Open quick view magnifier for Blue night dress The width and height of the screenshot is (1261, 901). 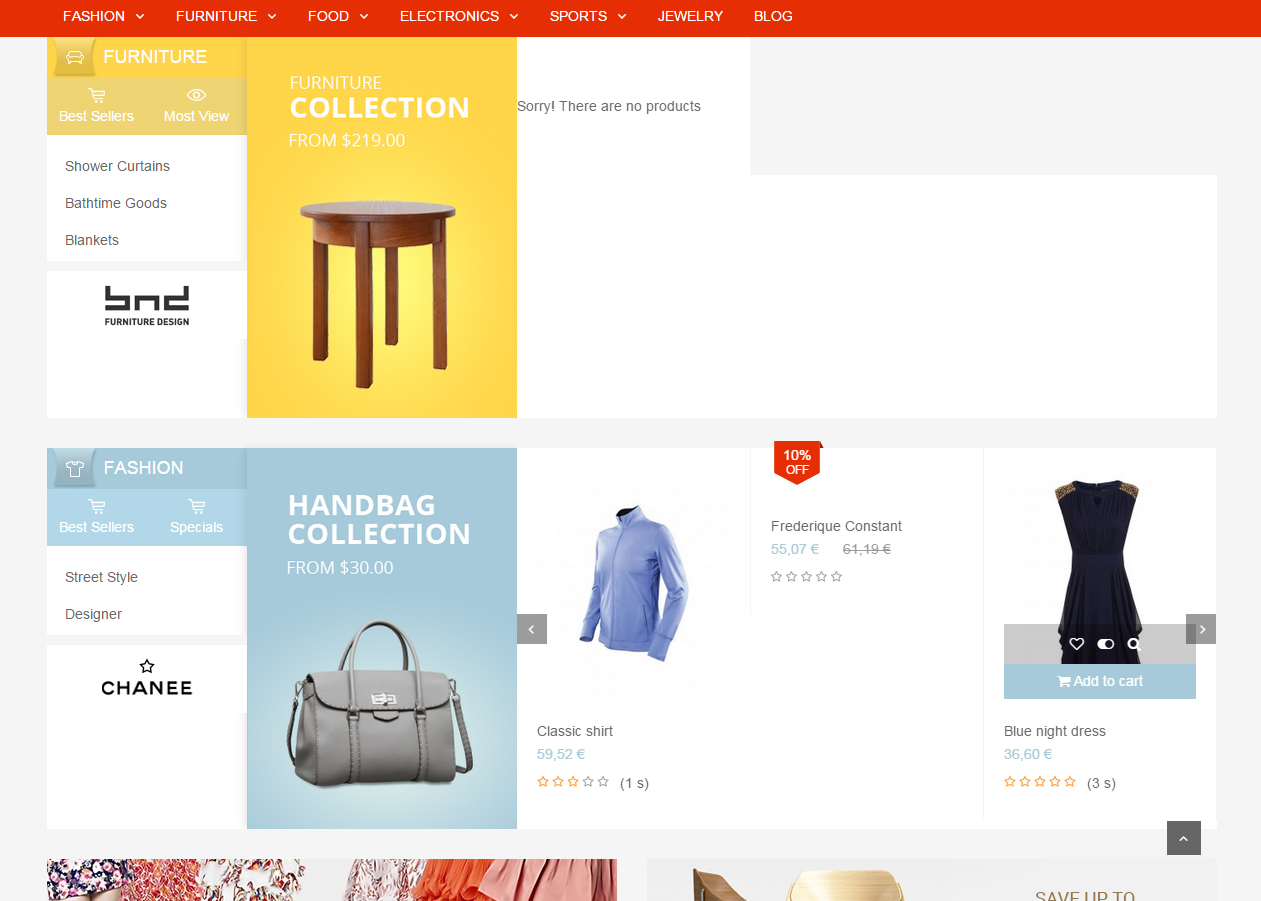[1135, 644]
